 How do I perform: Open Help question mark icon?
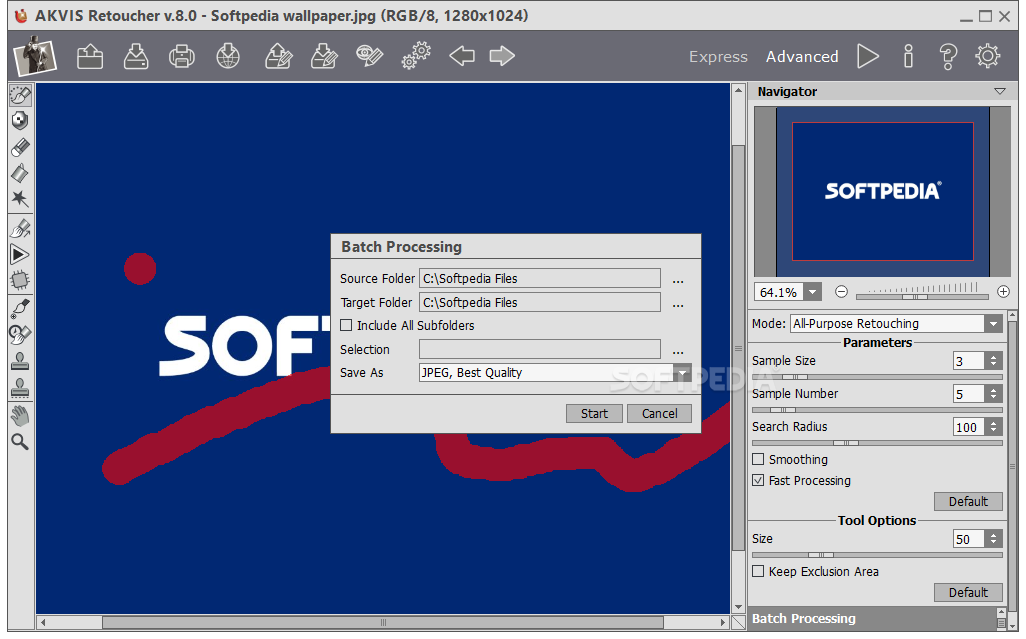pyautogui.click(x=948, y=56)
